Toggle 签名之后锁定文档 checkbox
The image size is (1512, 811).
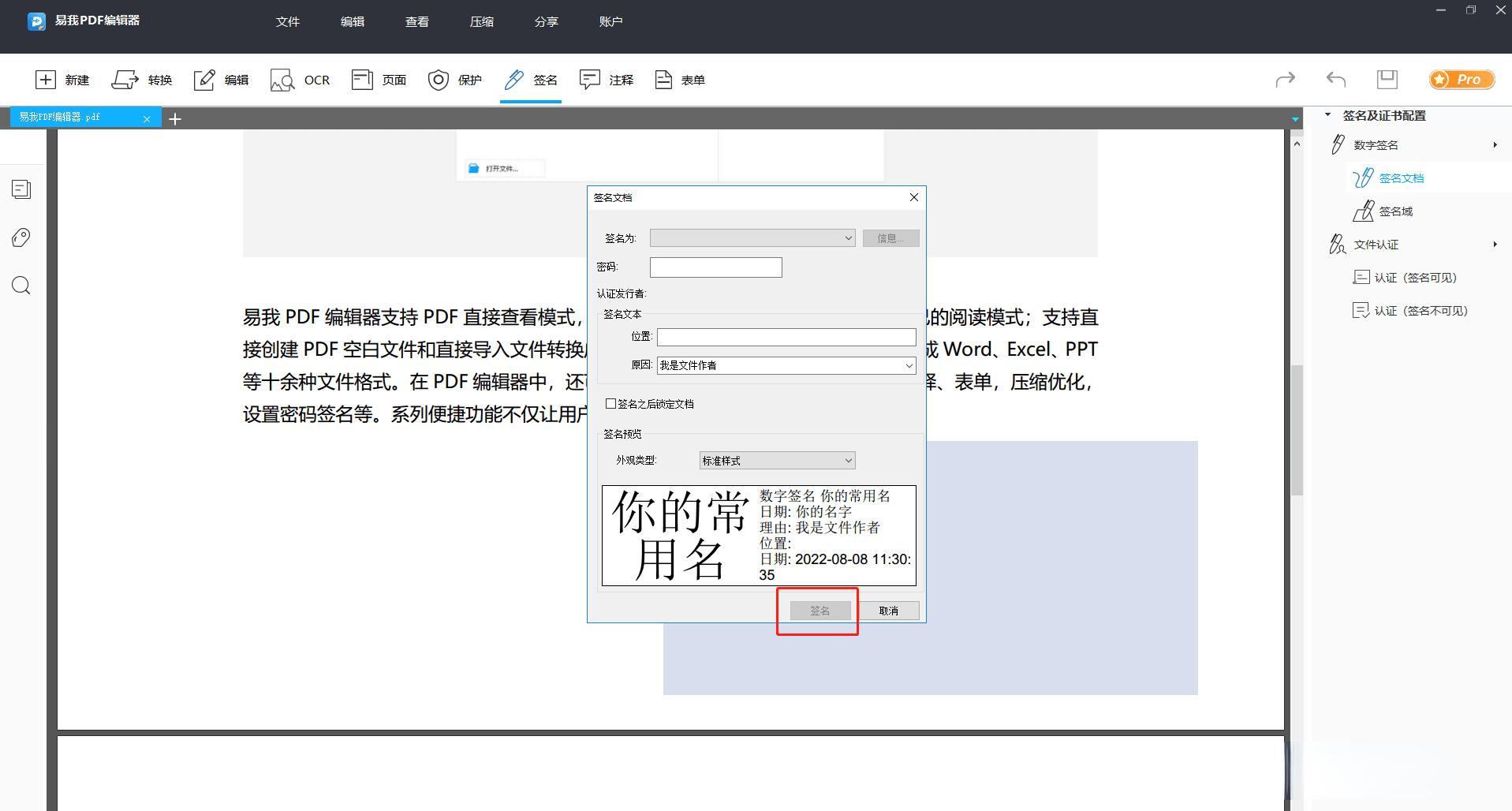click(610, 404)
